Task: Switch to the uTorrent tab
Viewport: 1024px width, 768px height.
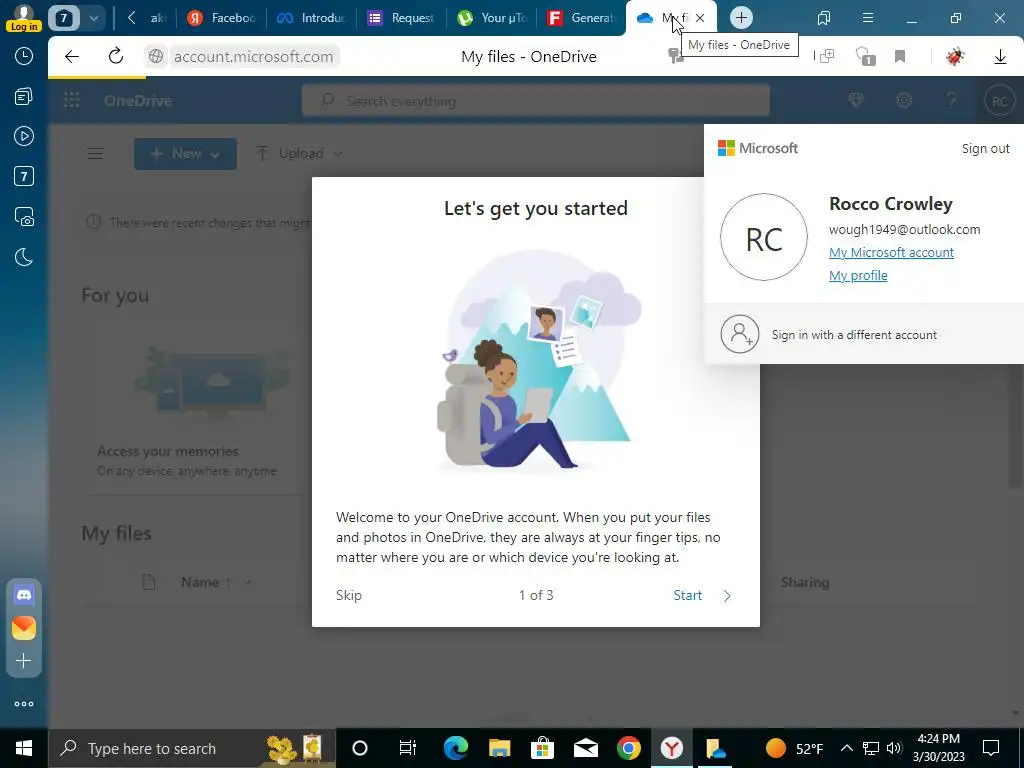Action: [492, 18]
